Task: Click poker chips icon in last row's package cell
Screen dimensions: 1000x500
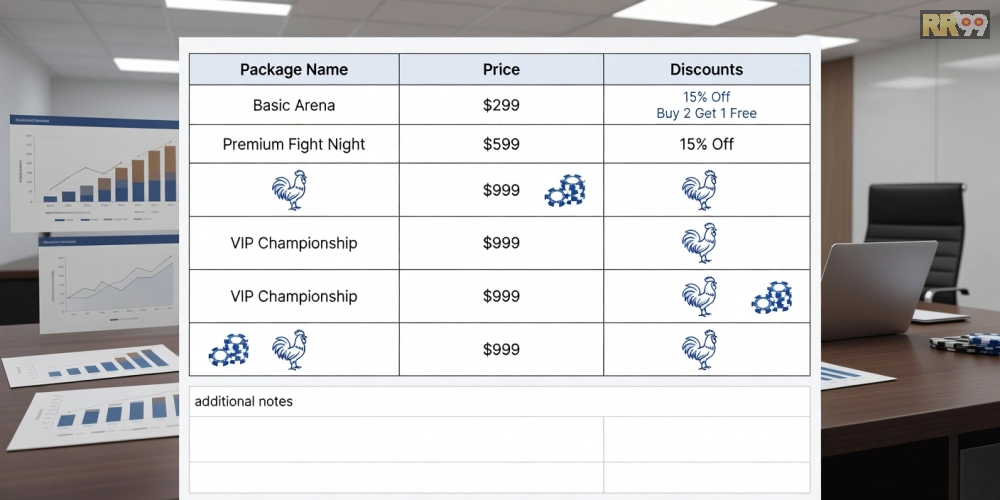Action: click(x=228, y=350)
